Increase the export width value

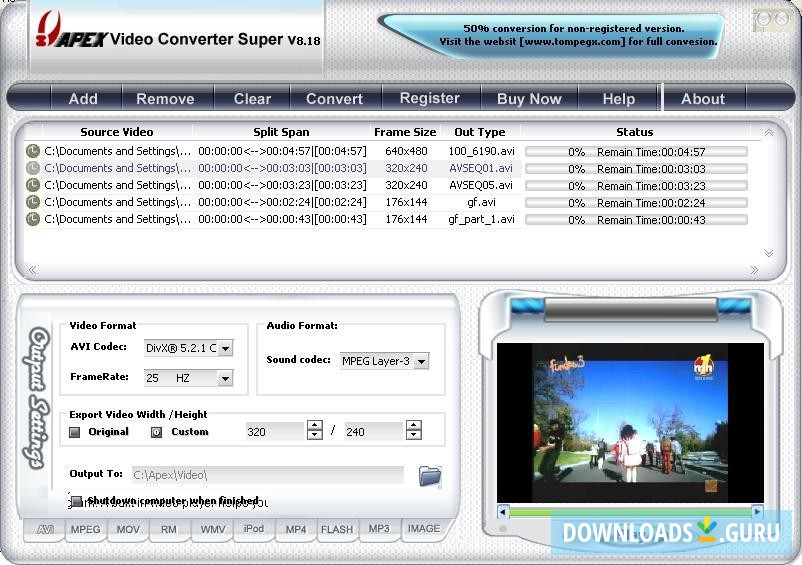click(x=315, y=425)
